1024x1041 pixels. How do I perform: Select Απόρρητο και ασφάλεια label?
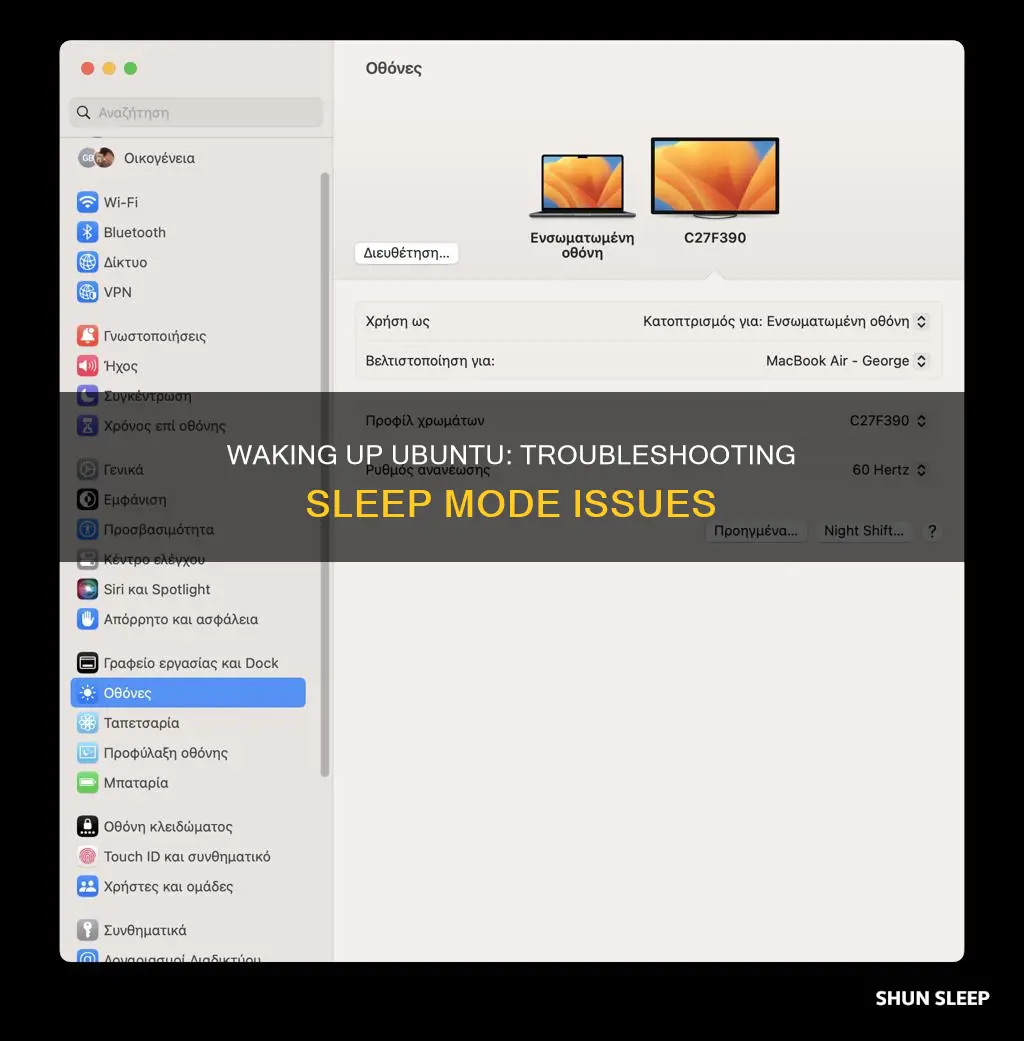point(181,619)
